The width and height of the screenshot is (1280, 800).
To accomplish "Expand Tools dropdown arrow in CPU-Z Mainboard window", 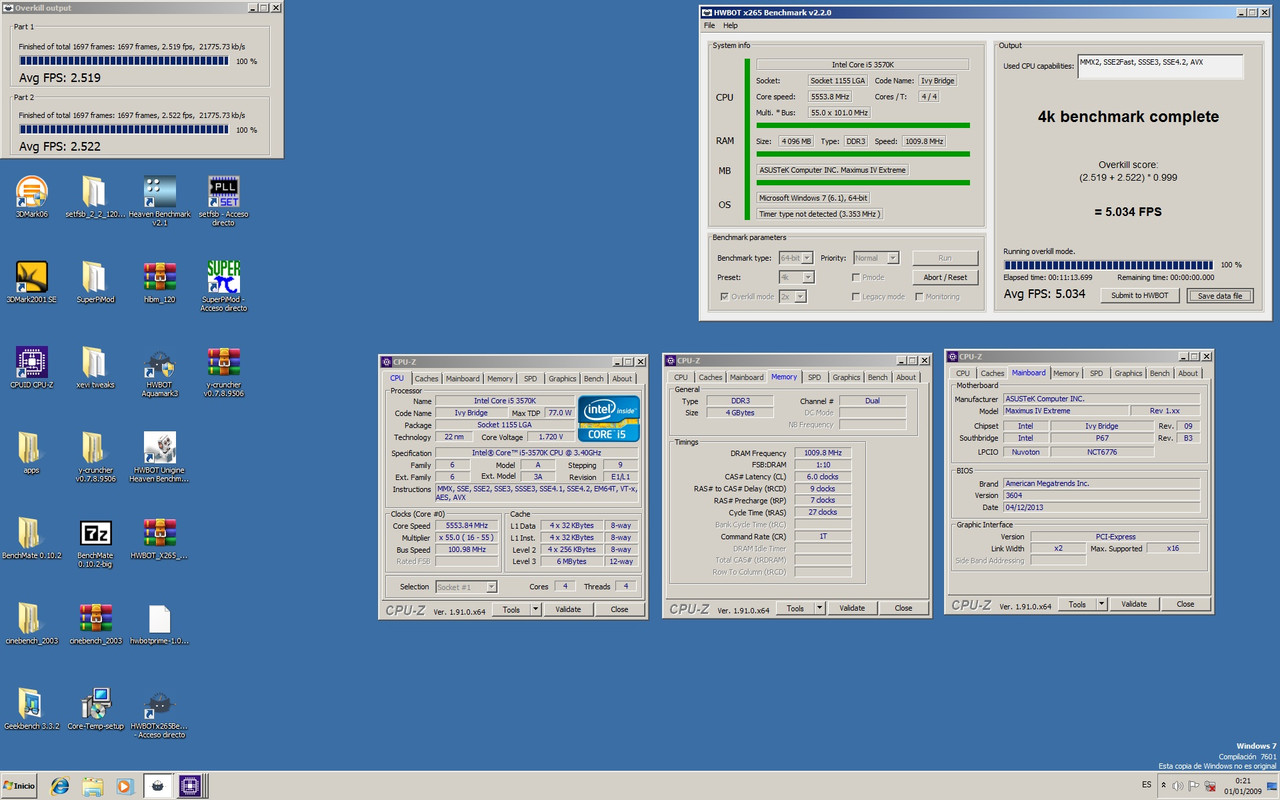I will 1101,604.
